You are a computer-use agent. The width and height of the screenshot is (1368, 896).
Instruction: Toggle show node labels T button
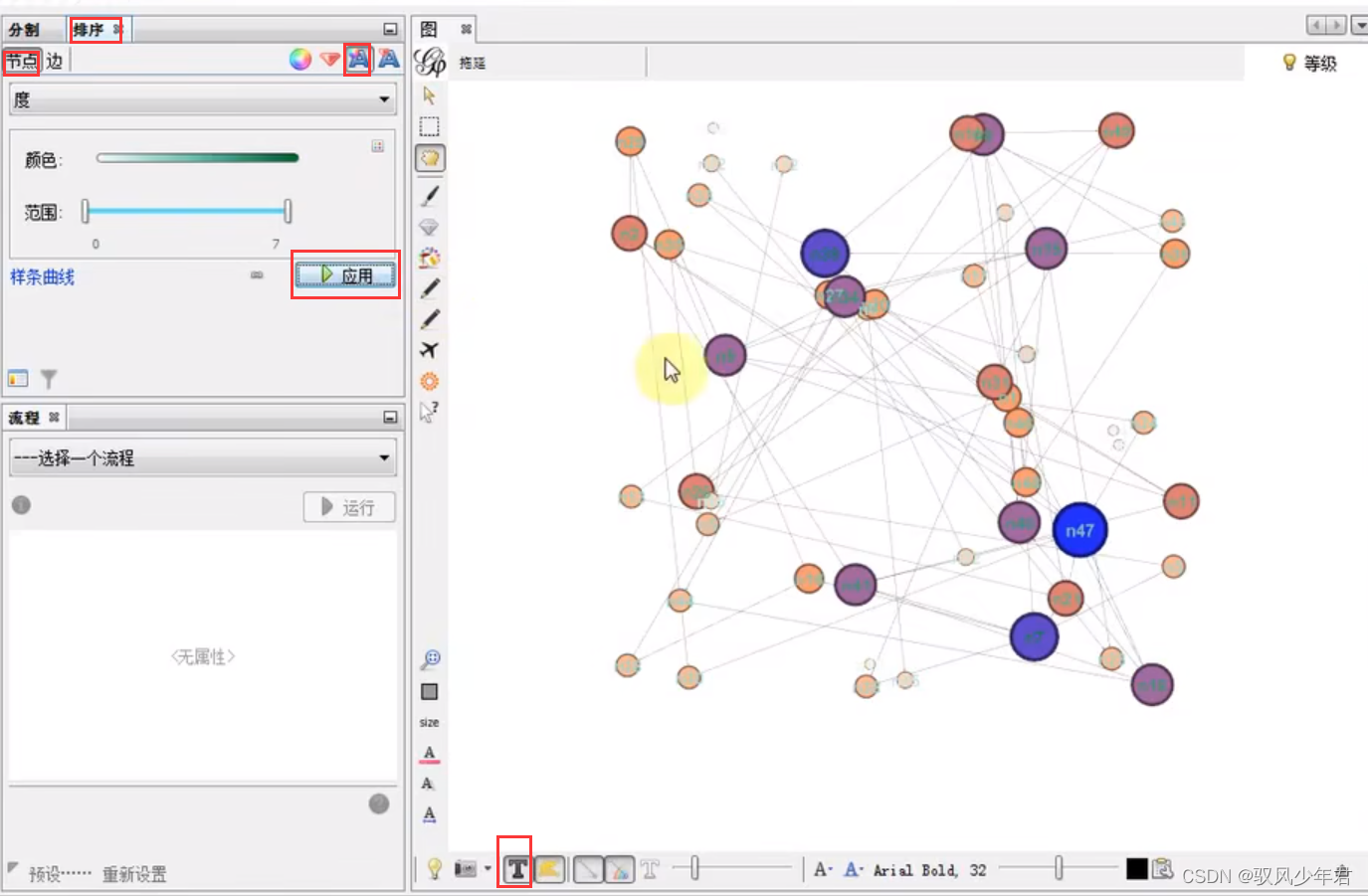point(516,870)
